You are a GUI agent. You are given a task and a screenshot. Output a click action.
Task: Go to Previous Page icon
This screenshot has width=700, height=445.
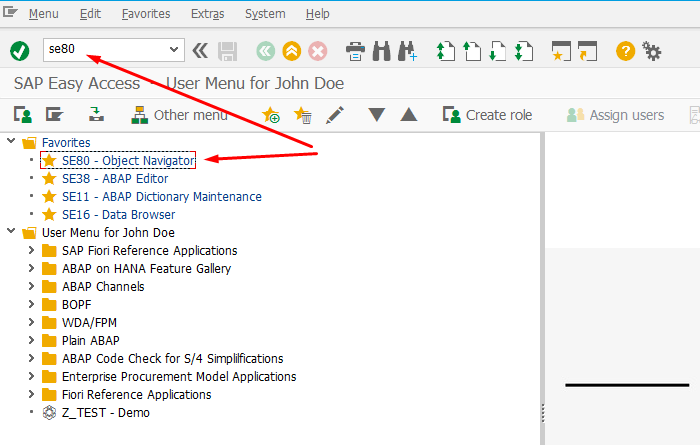coord(472,51)
